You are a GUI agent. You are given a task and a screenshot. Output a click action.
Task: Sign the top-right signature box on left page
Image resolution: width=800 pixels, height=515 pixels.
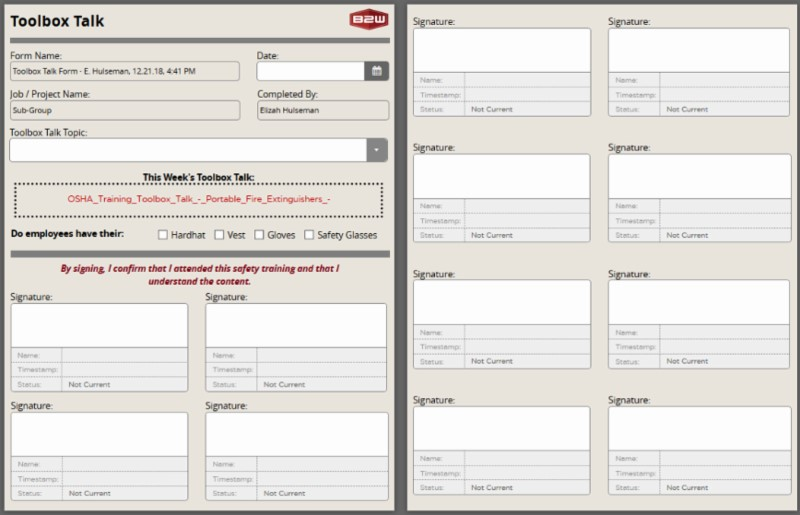point(296,326)
